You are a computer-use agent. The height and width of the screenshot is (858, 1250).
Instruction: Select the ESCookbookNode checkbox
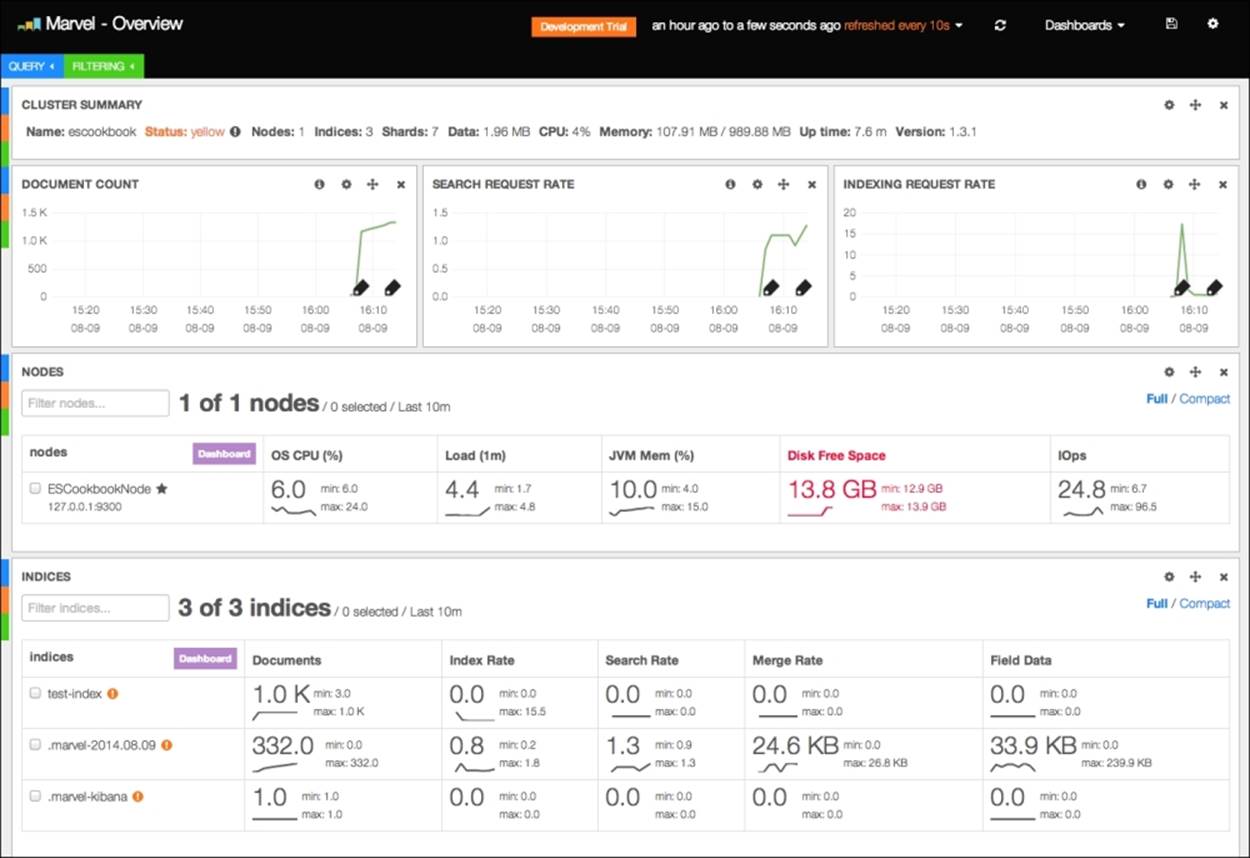pyautogui.click(x=36, y=489)
